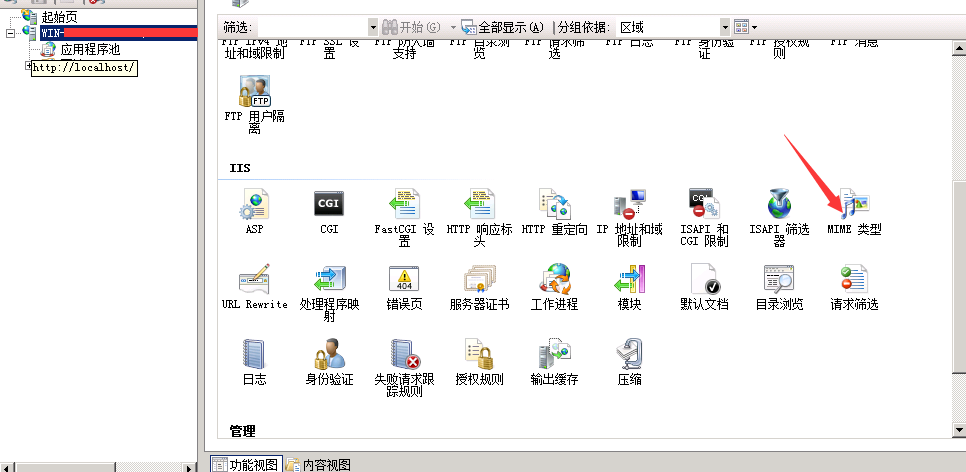Switch to 功能视图 tab
966x472 pixels.
245,465
